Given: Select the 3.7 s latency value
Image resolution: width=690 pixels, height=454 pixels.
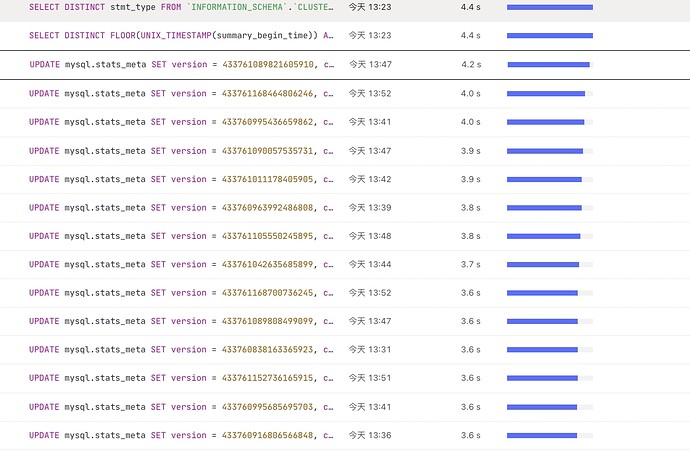Looking at the screenshot, I should coord(471,265).
